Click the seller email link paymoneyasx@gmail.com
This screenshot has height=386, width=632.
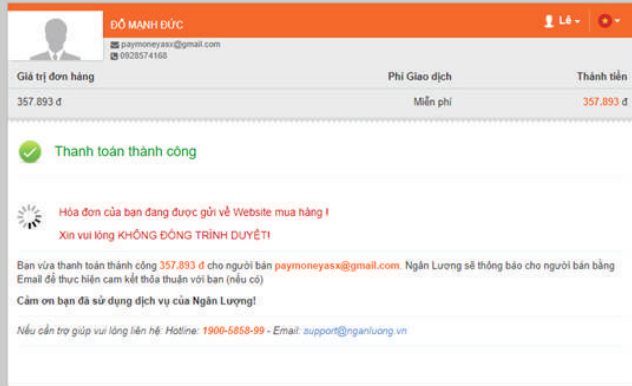coord(337,266)
